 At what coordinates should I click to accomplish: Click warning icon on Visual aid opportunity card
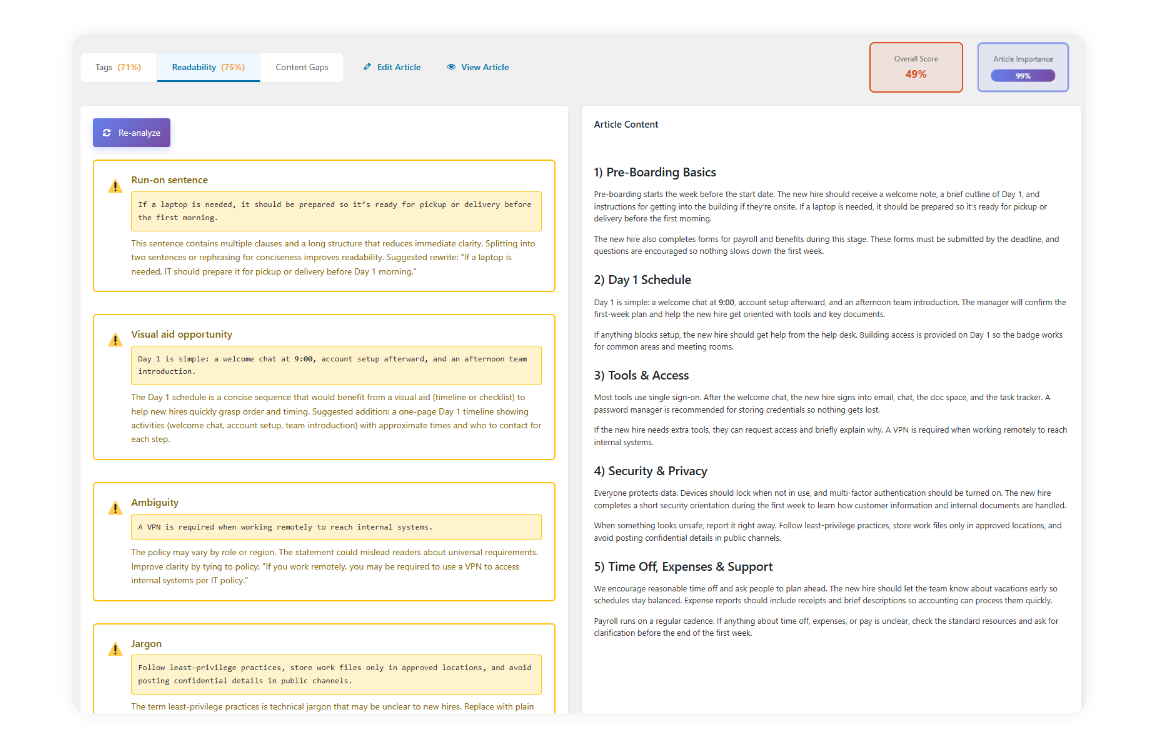(116, 341)
